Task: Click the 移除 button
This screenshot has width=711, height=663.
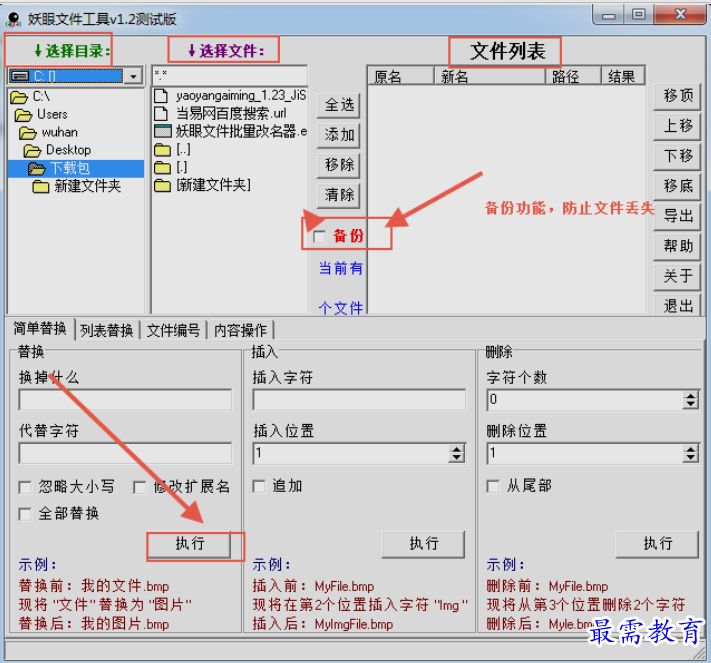Action: coord(339,165)
